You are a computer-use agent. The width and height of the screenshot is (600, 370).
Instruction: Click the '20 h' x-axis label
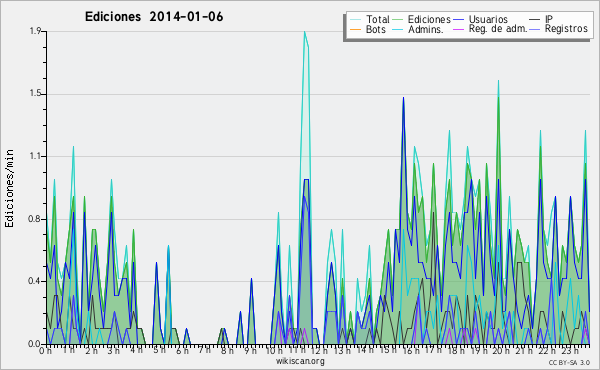501,350
